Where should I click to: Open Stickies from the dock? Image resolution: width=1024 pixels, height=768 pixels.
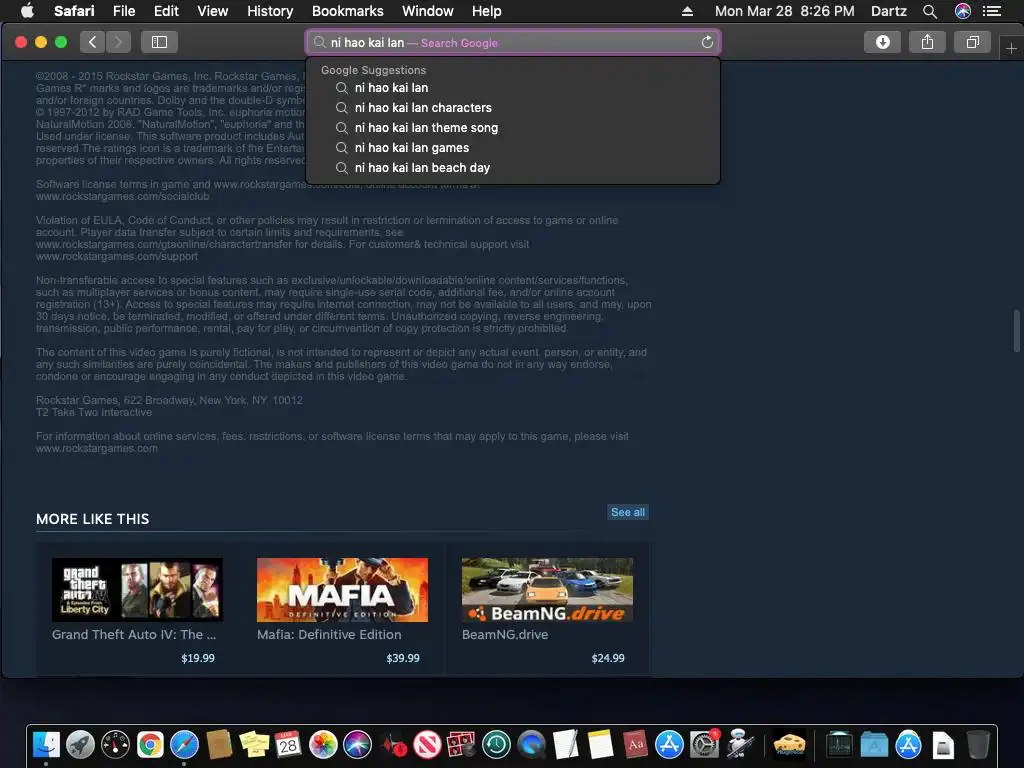click(x=254, y=744)
